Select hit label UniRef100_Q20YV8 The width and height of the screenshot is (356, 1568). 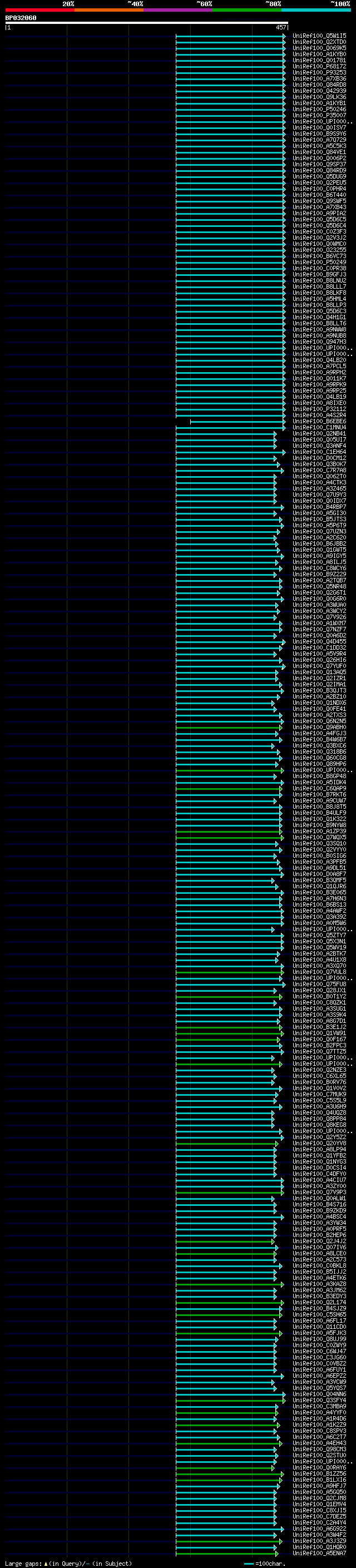click(319, 1144)
